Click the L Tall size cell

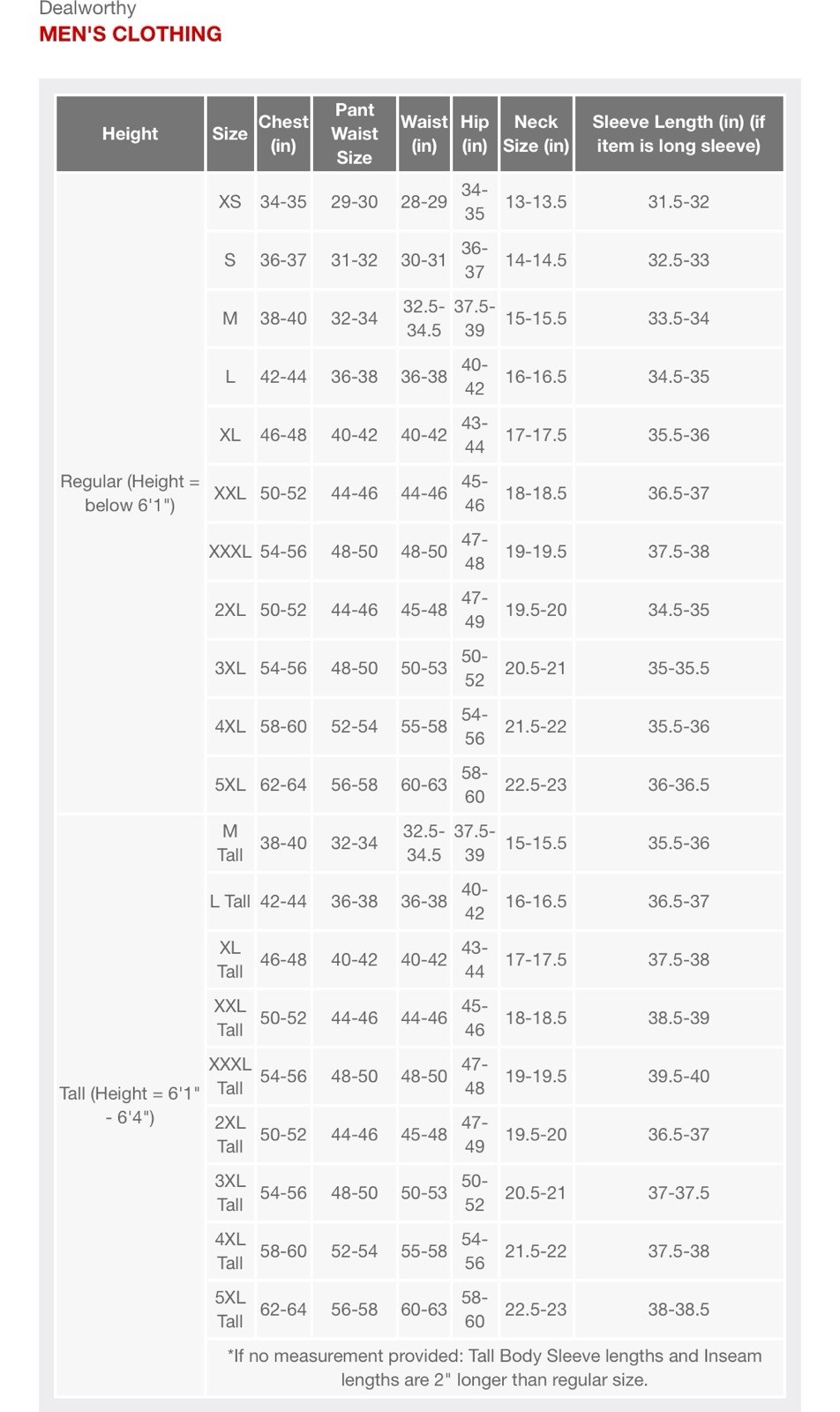[x=229, y=901]
